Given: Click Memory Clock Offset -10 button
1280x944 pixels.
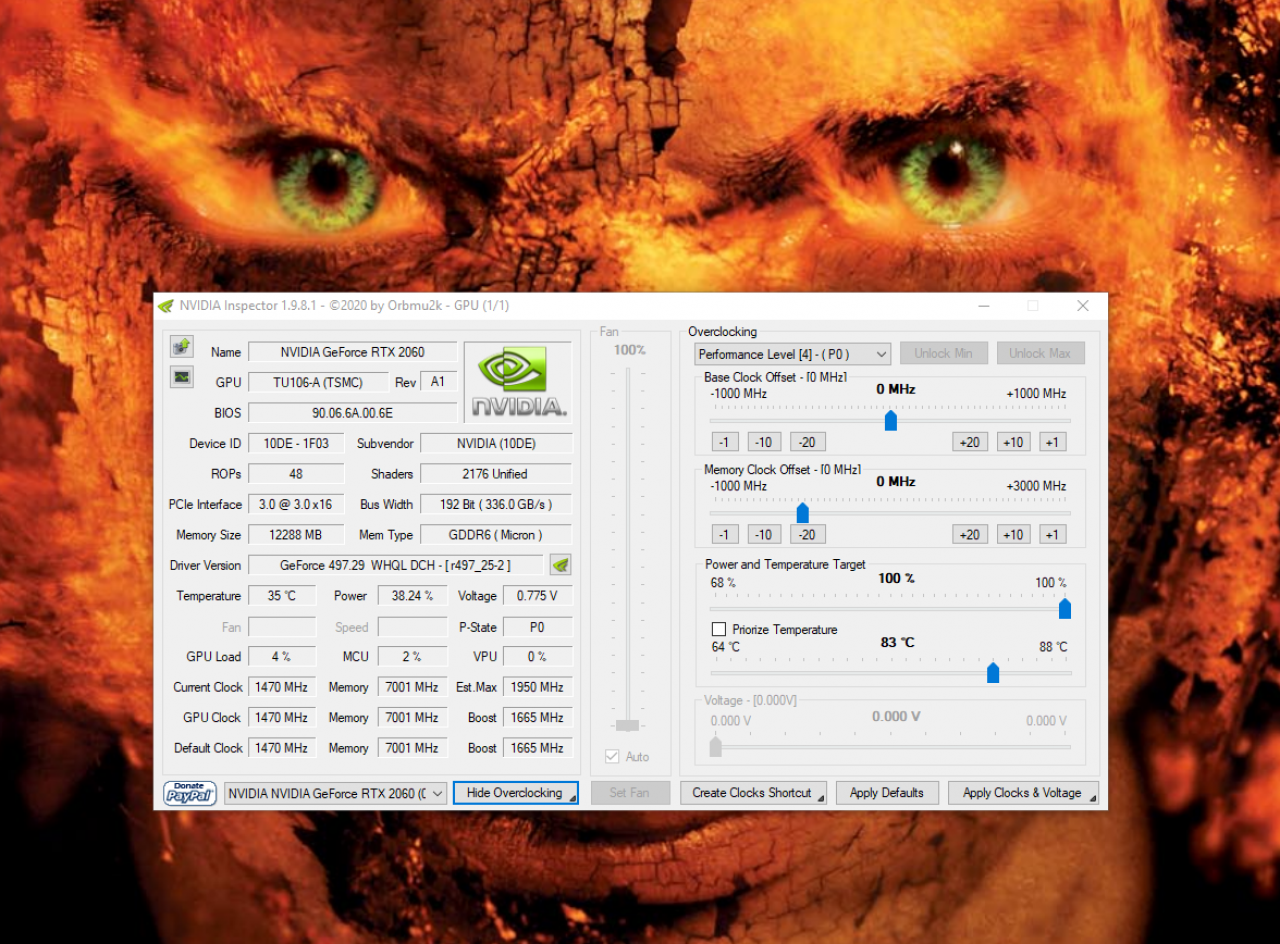Looking at the screenshot, I should 763,534.
